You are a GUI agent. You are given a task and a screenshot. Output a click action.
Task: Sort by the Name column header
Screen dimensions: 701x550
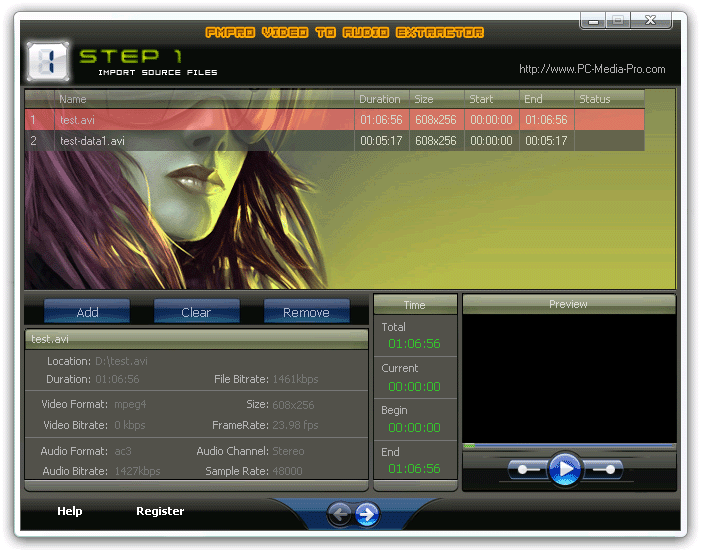[x=204, y=99]
